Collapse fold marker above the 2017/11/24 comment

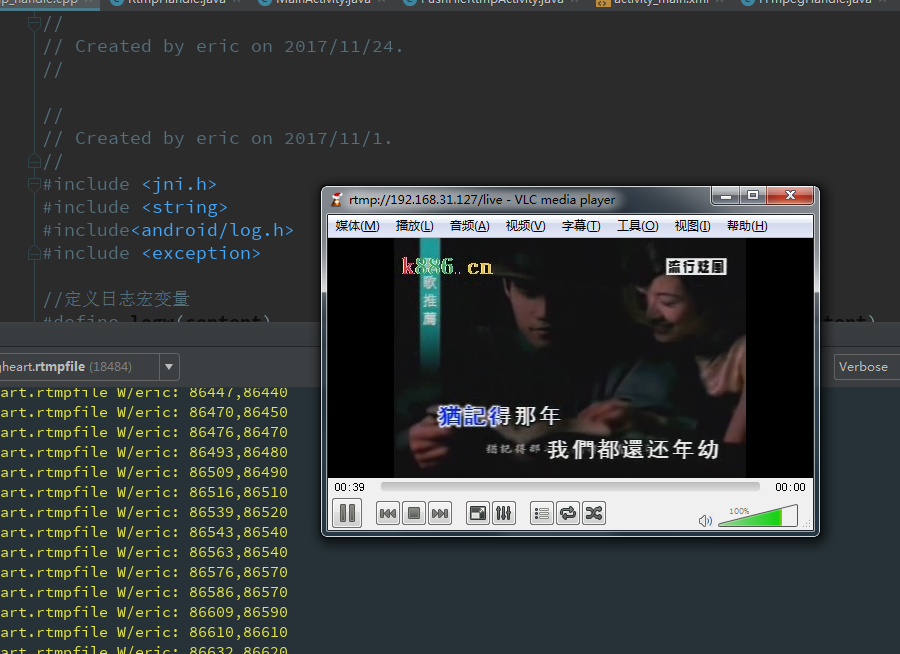pyautogui.click(x=34, y=24)
